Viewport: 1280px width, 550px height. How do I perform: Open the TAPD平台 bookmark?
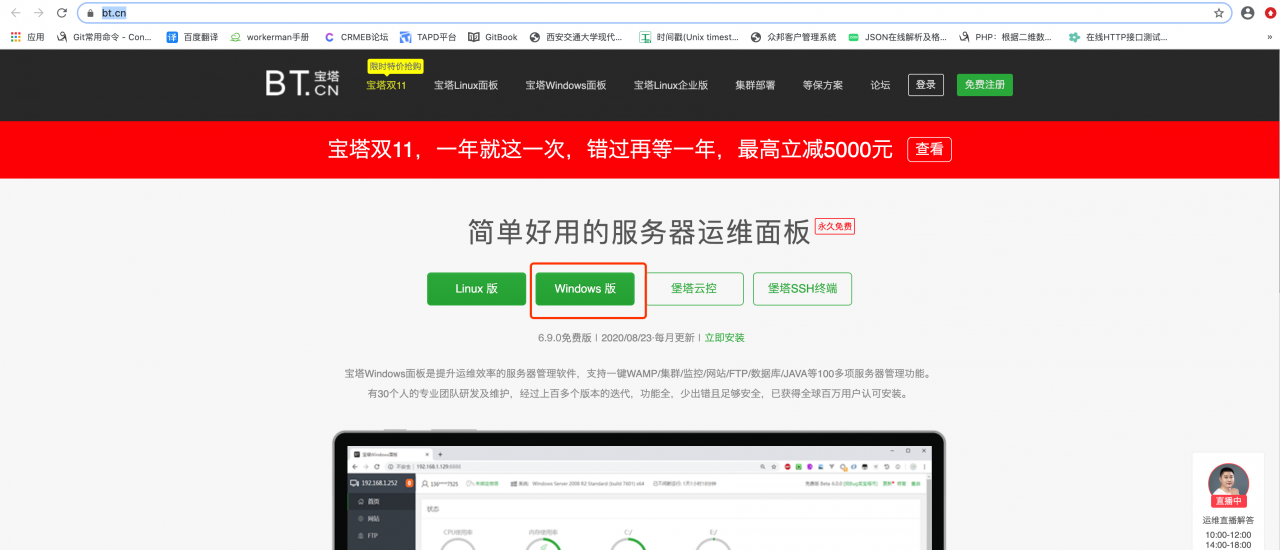pyautogui.click(x=428, y=37)
